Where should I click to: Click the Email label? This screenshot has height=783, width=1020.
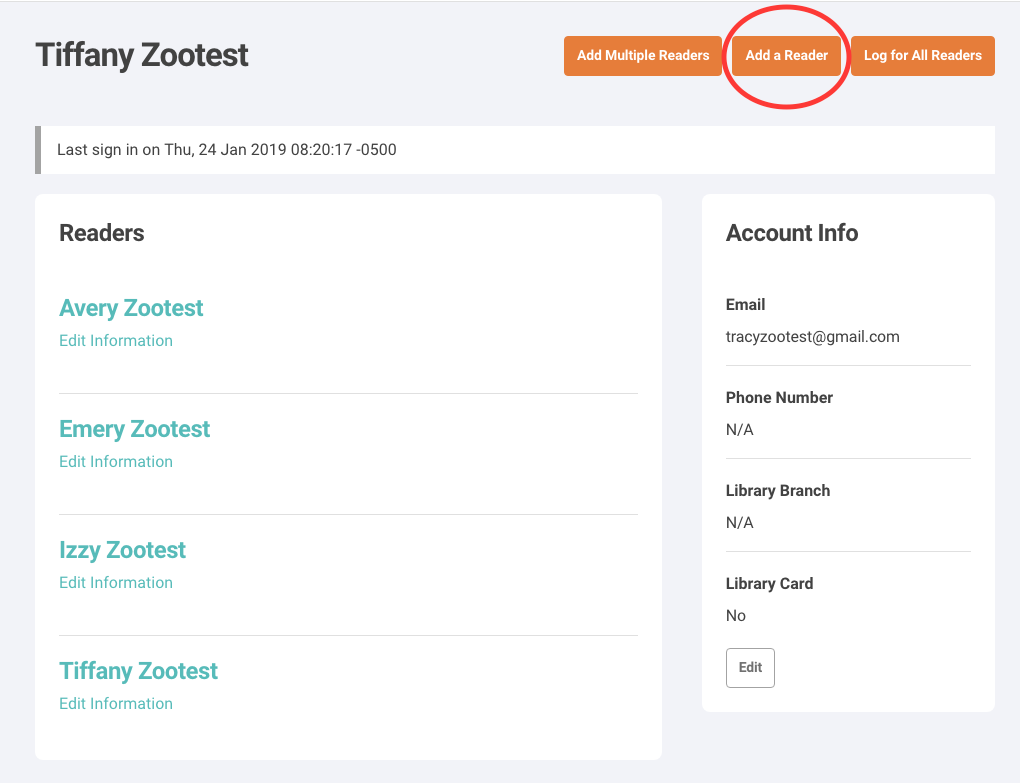(x=745, y=304)
